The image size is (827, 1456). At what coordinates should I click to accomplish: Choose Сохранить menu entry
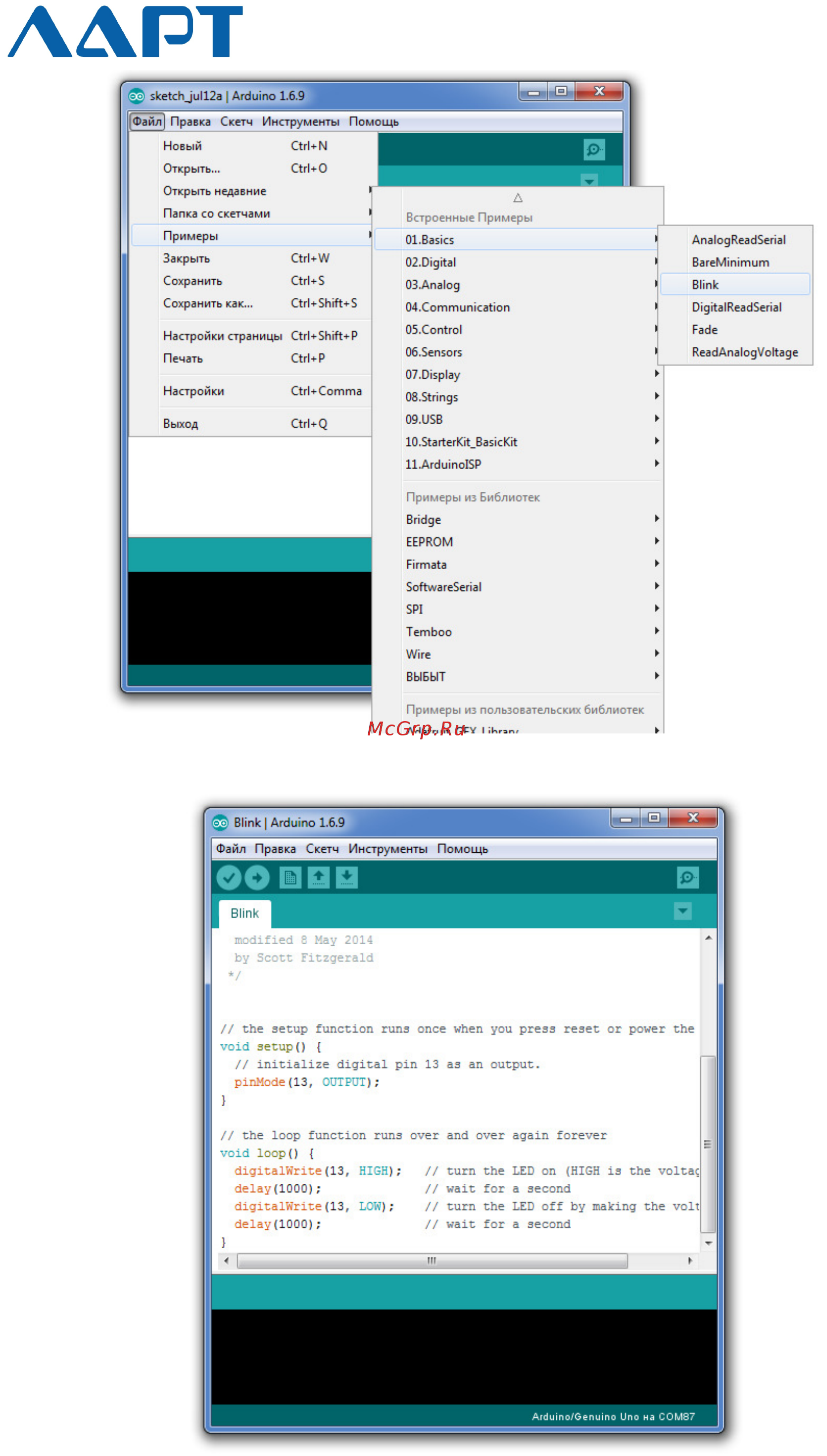251,281
